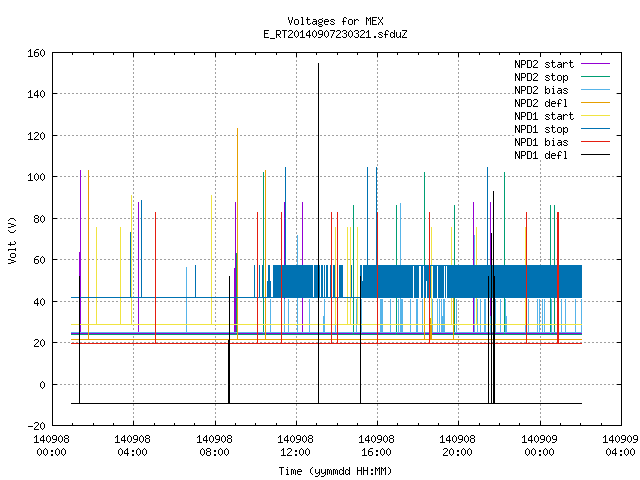The width and height of the screenshot is (640, 480).
Task: Click the y-axis tick label 60
Action: tap(39, 260)
